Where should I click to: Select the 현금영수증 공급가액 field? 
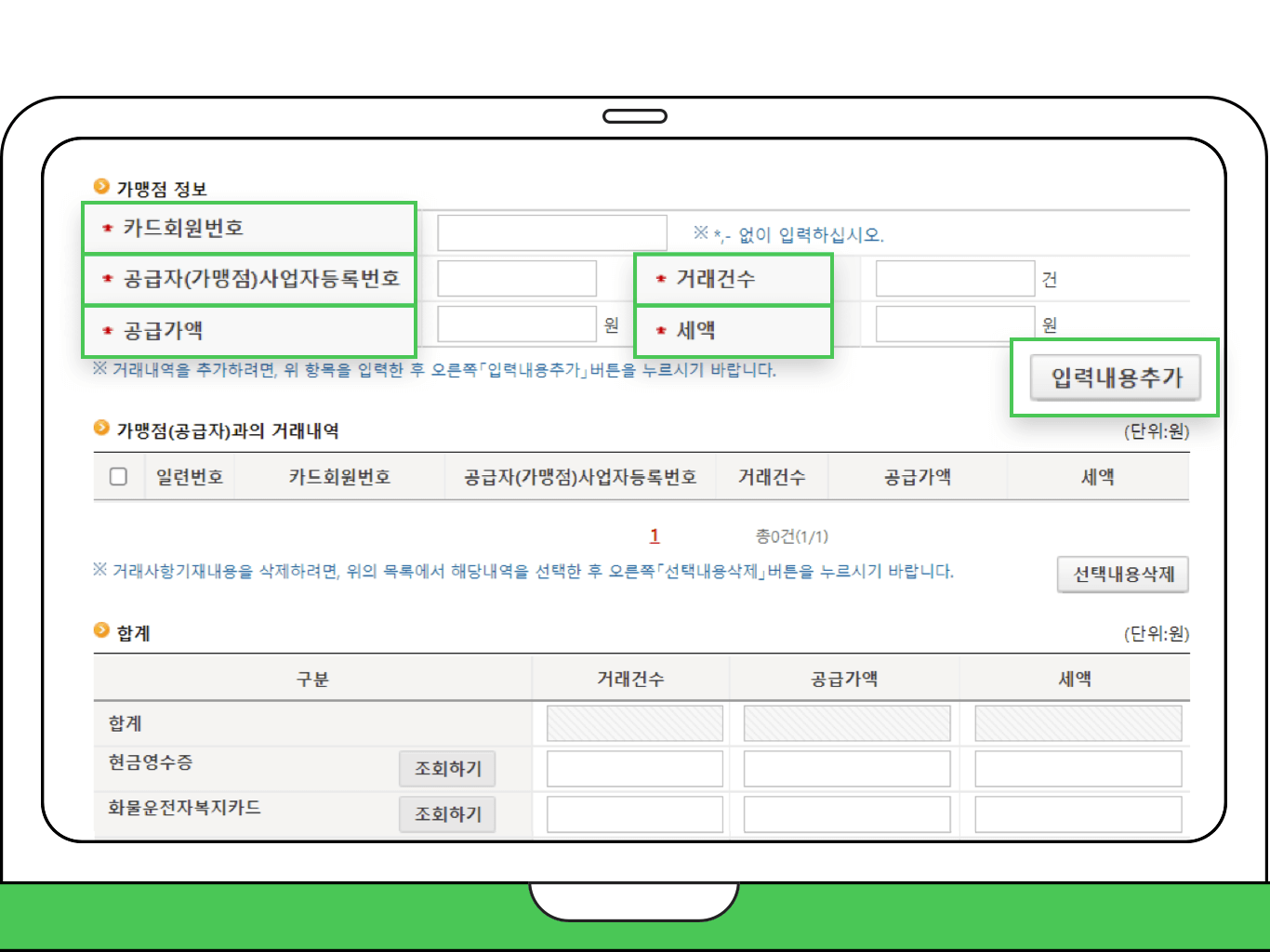point(846,768)
